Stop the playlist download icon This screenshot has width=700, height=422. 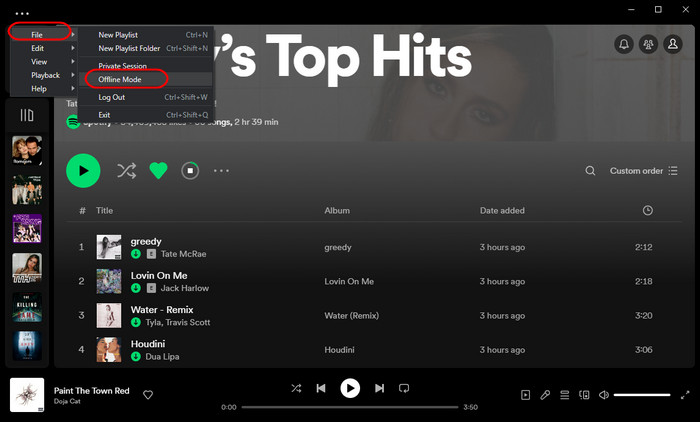pyautogui.click(x=190, y=171)
